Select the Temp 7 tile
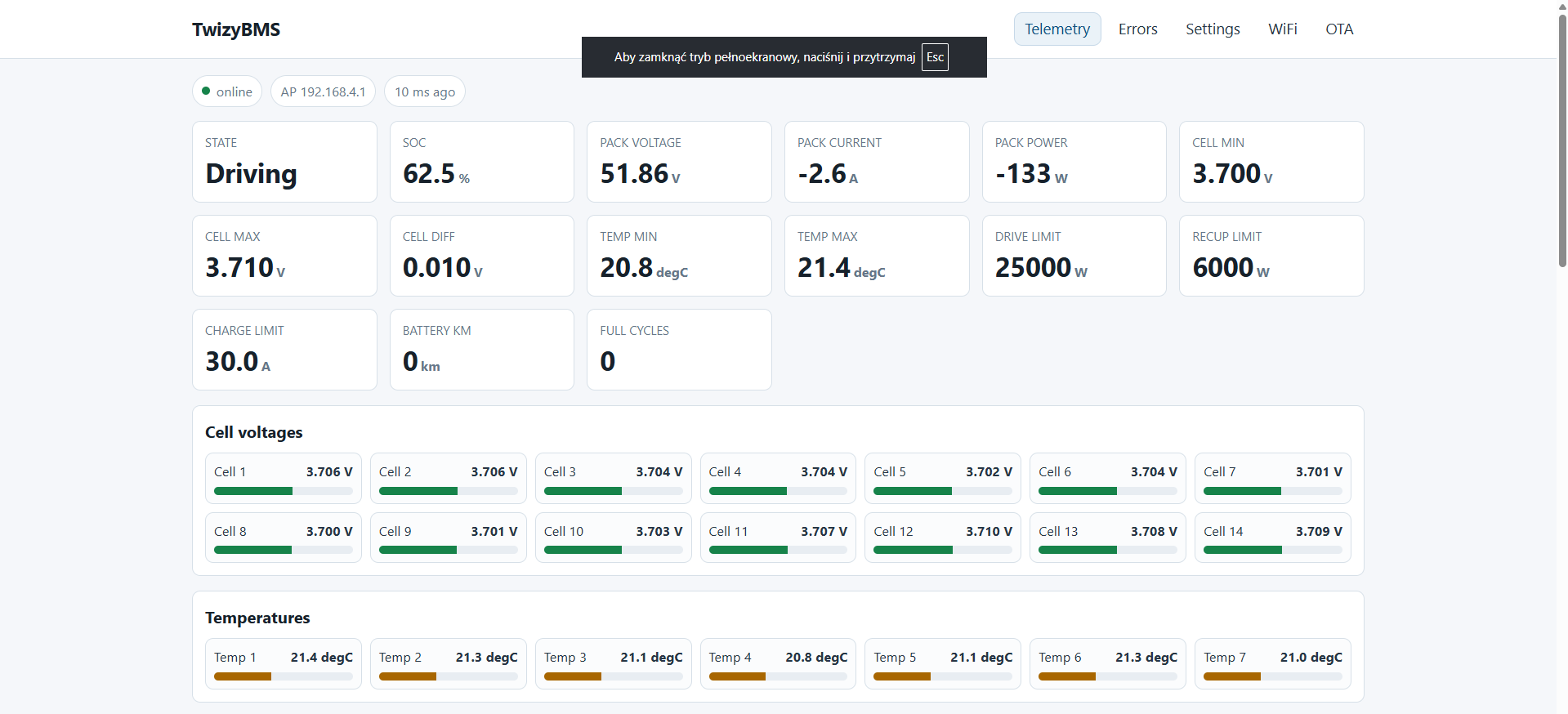This screenshot has width=1568, height=714. click(1272, 663)
